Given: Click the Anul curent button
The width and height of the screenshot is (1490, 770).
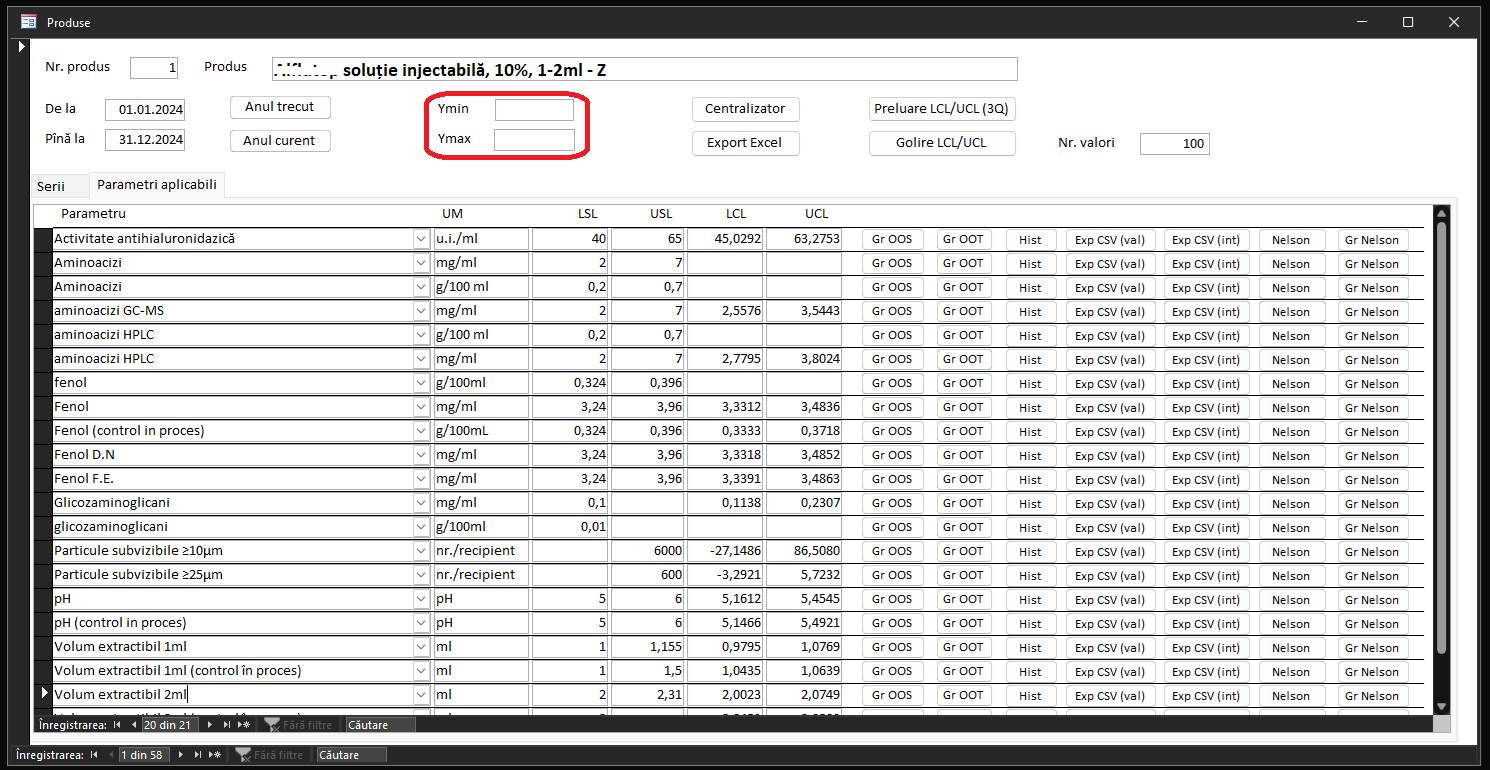Looking at the screenshot, I should coord(280,141).
